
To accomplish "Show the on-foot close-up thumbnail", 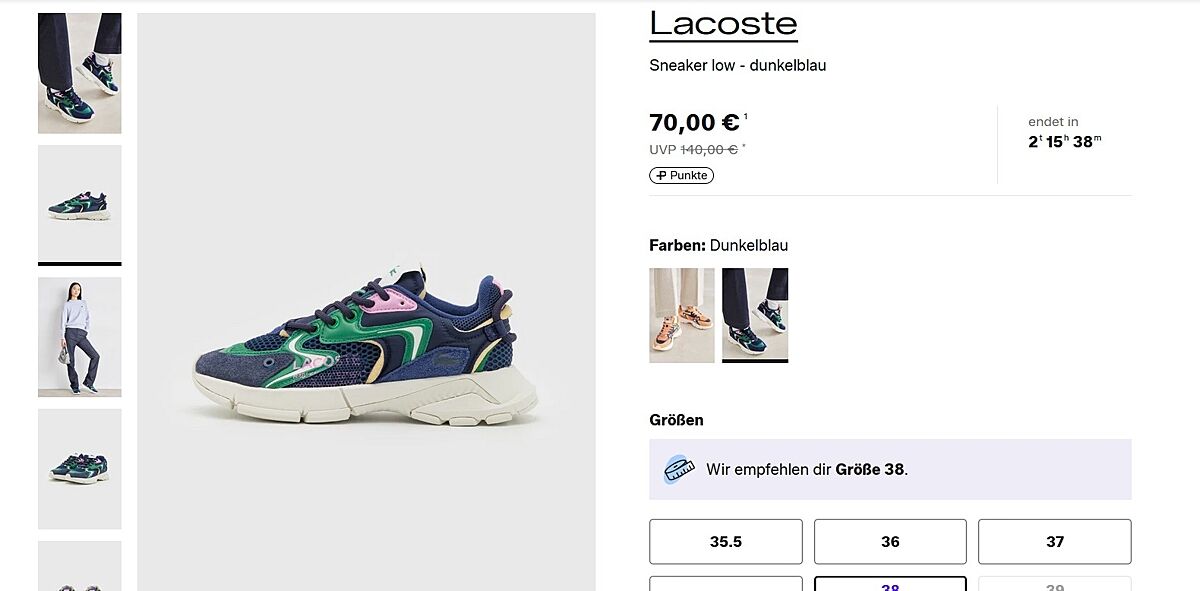I will [x=80, y=73].
